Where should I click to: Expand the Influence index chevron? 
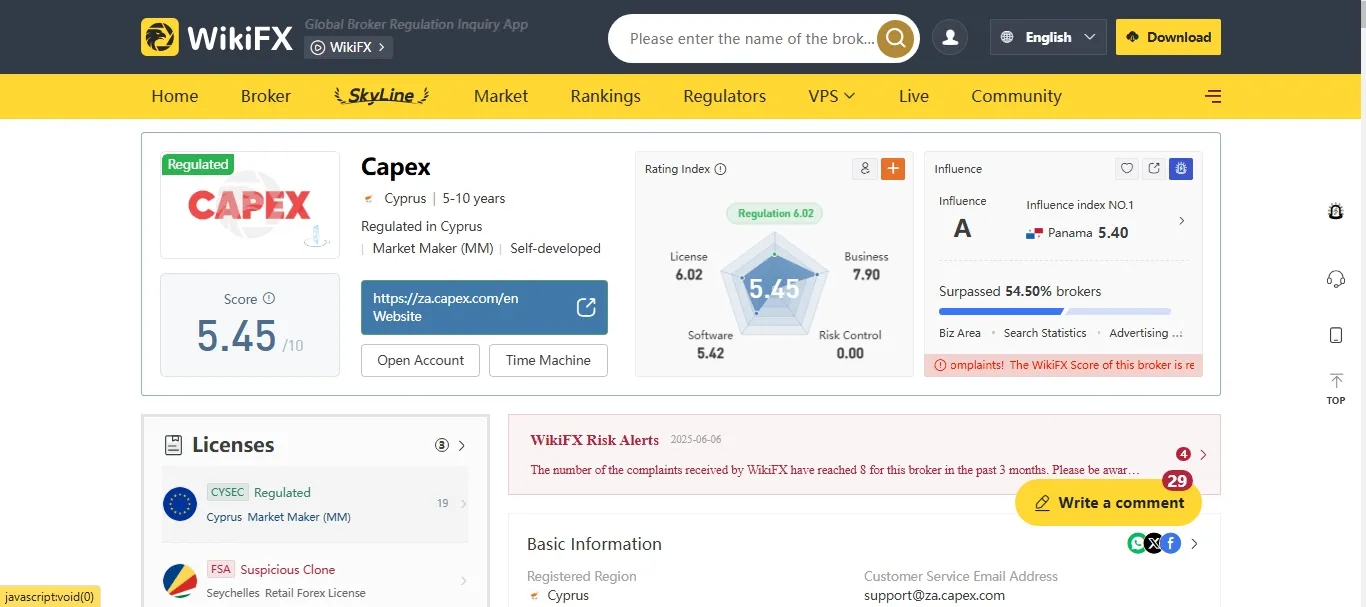point(1181,221)
